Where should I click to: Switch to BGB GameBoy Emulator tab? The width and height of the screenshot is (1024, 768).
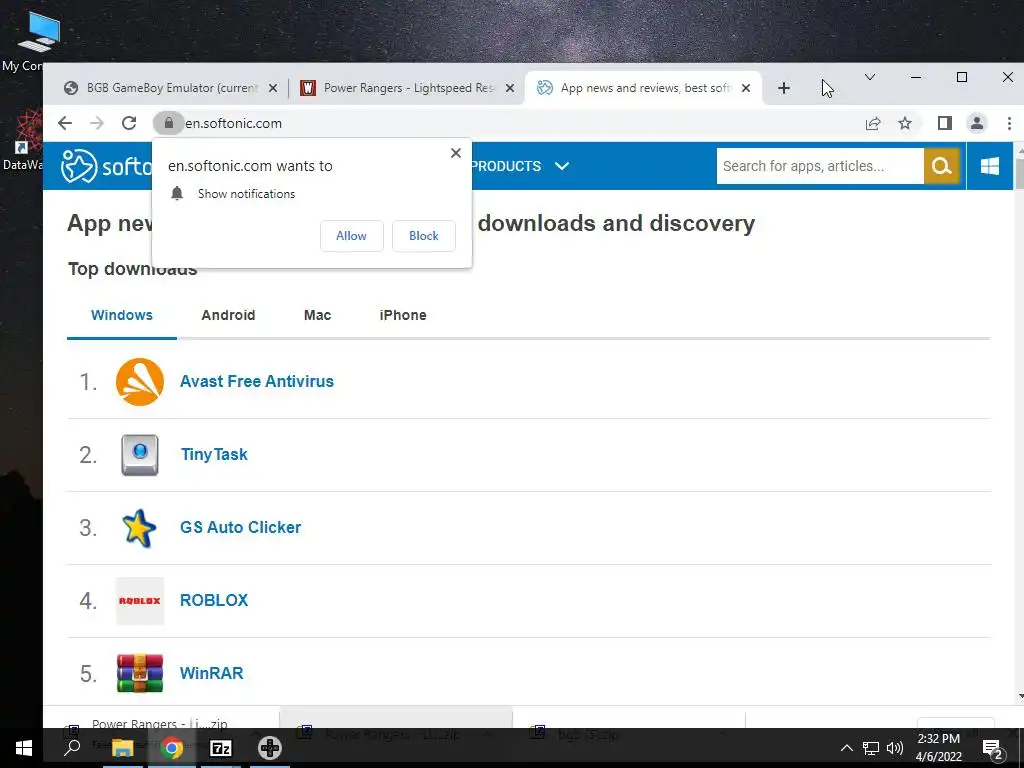click(170, 88)
